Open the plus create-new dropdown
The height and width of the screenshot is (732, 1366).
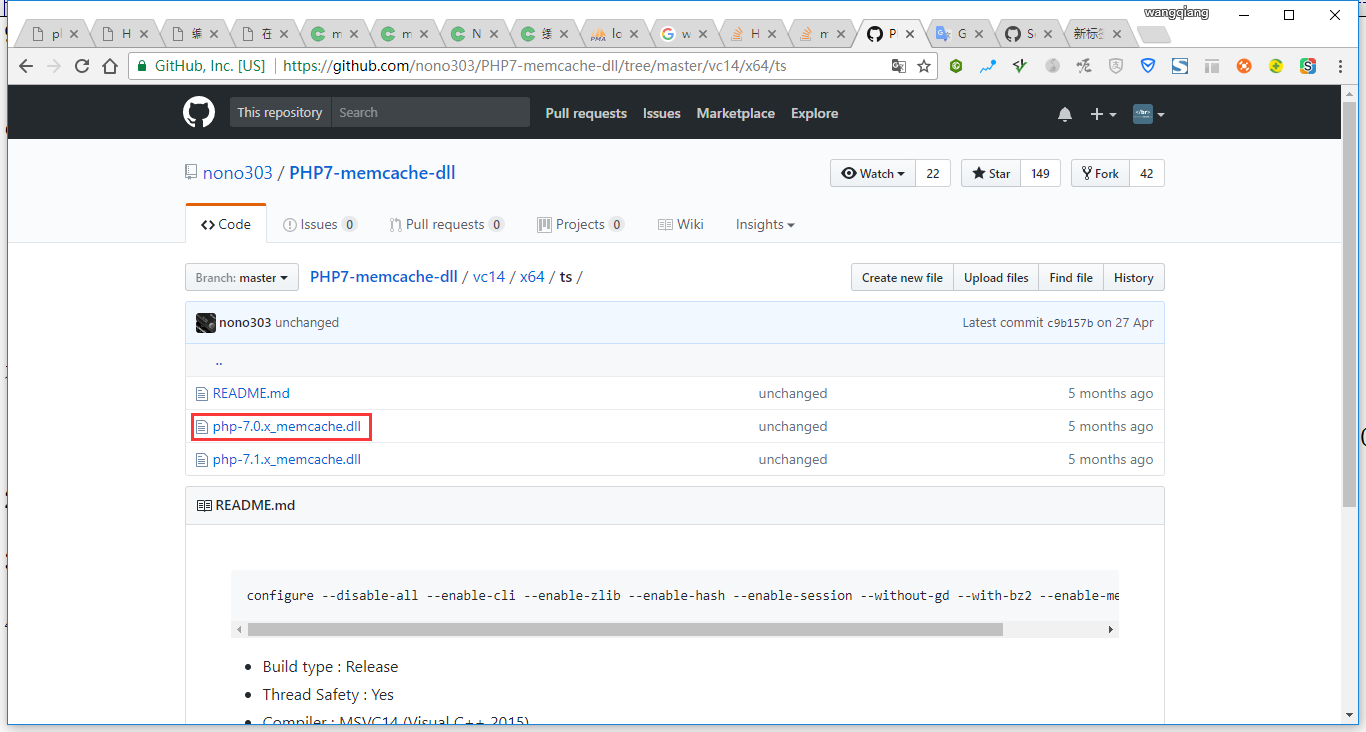coord(1103,114)
